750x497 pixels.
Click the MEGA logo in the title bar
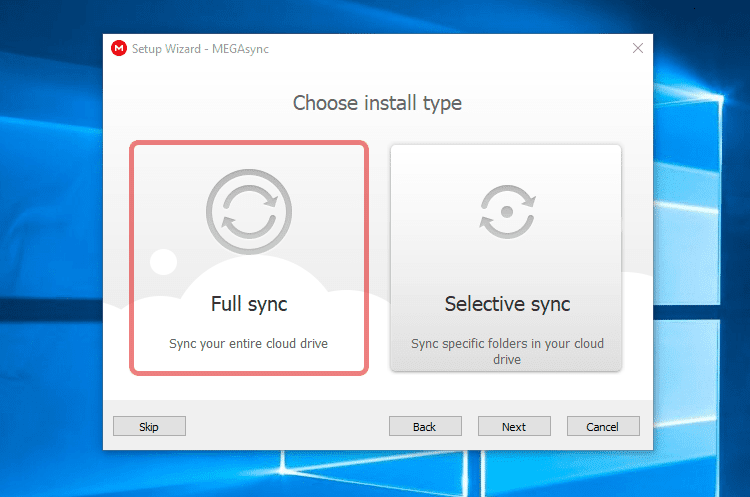119,48
